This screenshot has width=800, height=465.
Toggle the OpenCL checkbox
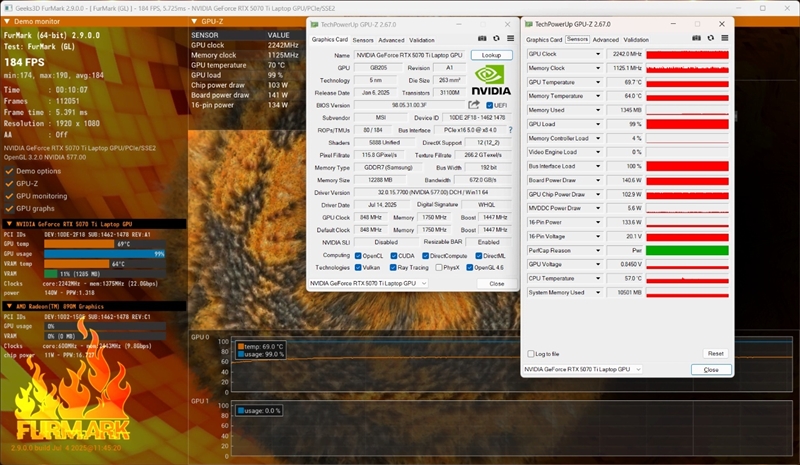[358, 256]
